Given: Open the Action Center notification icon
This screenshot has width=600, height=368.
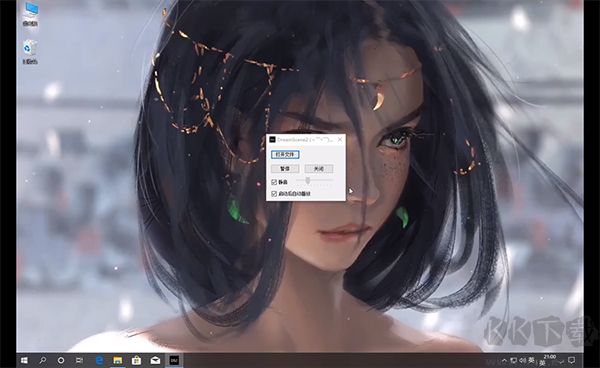Looking at the screenshot, I should click(572, 360).
